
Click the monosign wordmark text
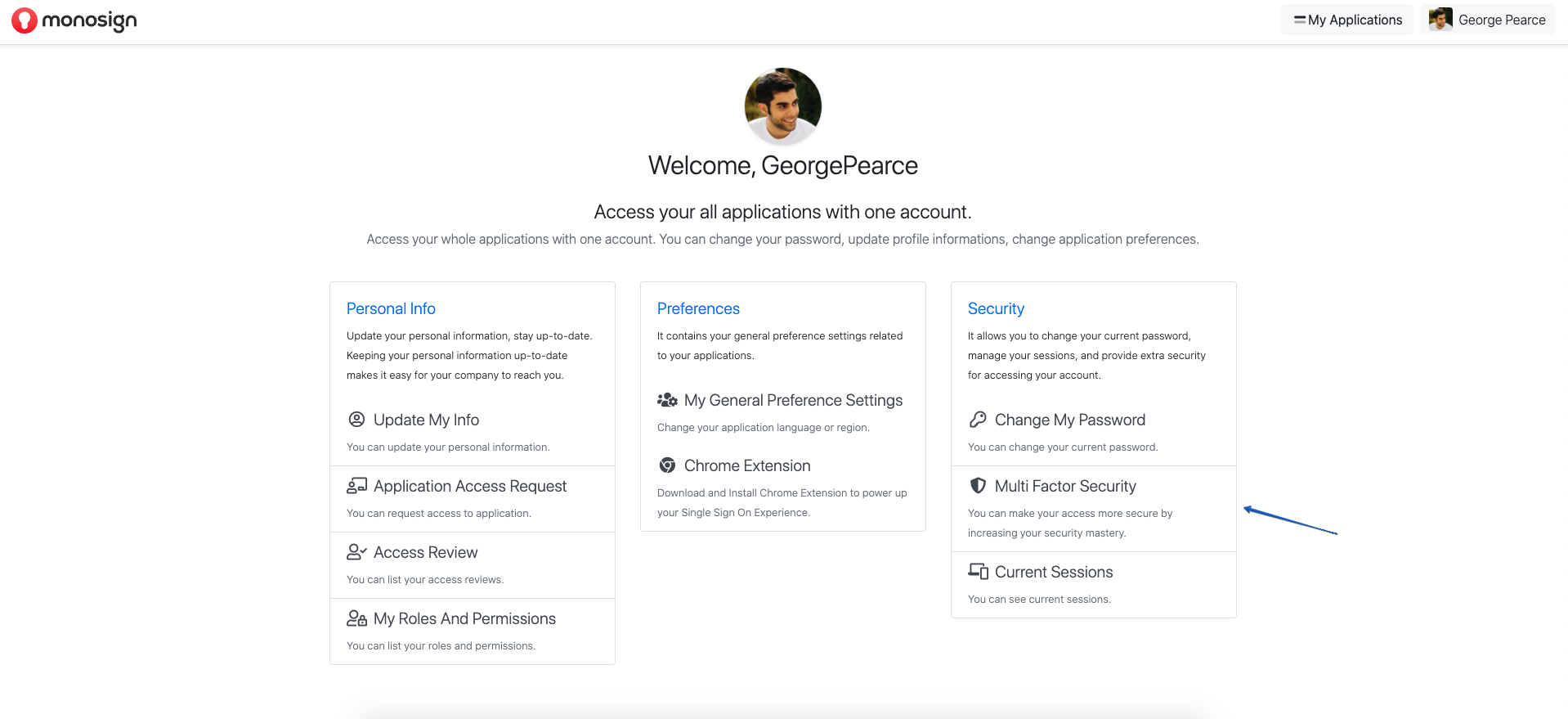click(x=89, y=21)
